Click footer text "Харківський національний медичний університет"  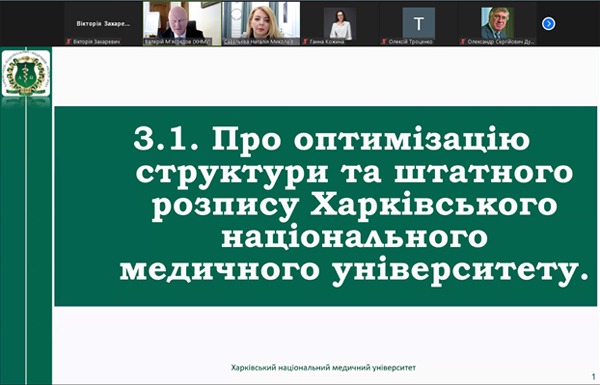point(323,368)
